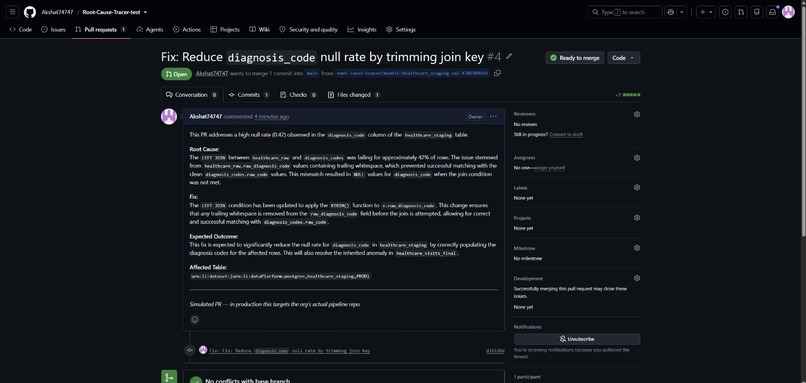Open commit hash d3153bd link
This screenshot has height=383, width=806.
click(495, 351)
